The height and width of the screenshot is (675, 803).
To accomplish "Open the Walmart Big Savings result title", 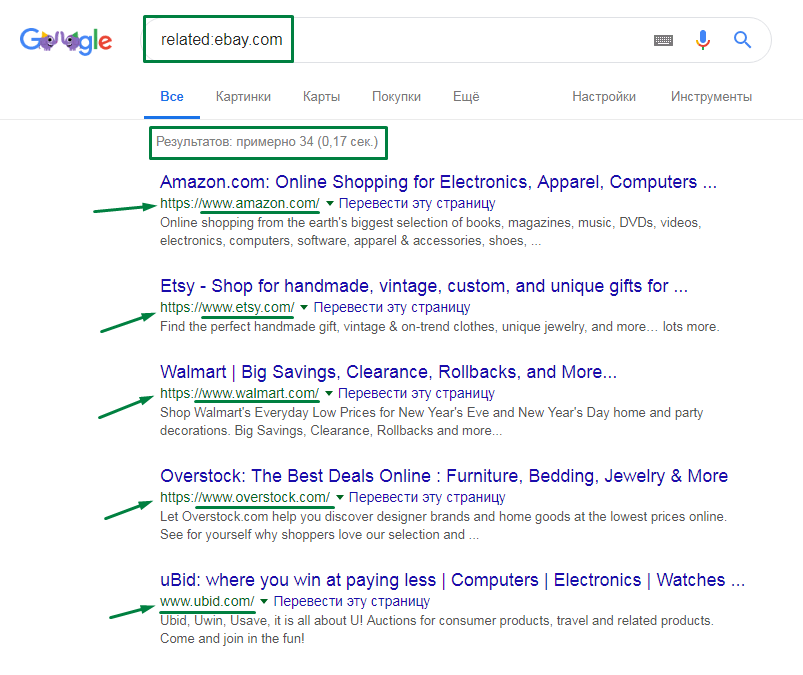I will [x=388, y=372].
